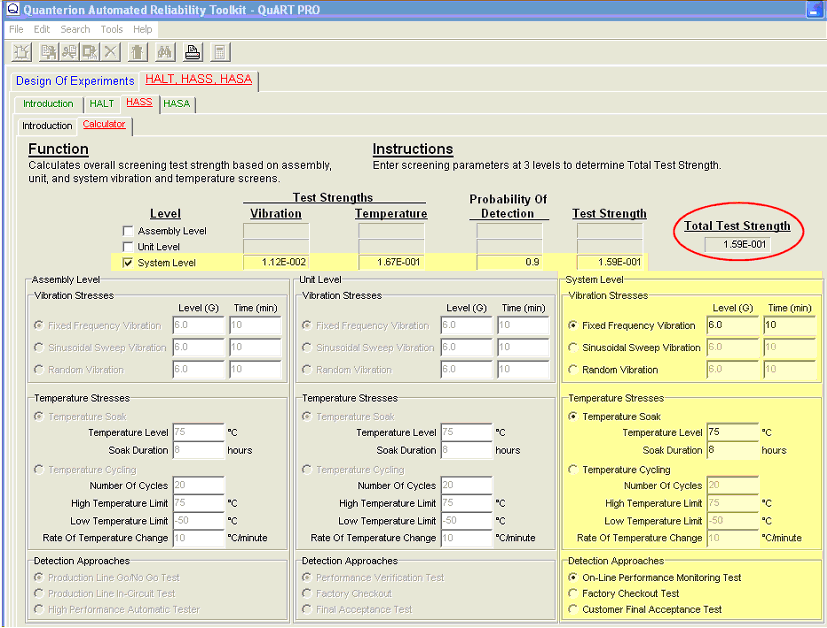The width and height of the screenshot is (827, 628).
Task: Open Find with the binoculars icon
Action: click(165, 52)
